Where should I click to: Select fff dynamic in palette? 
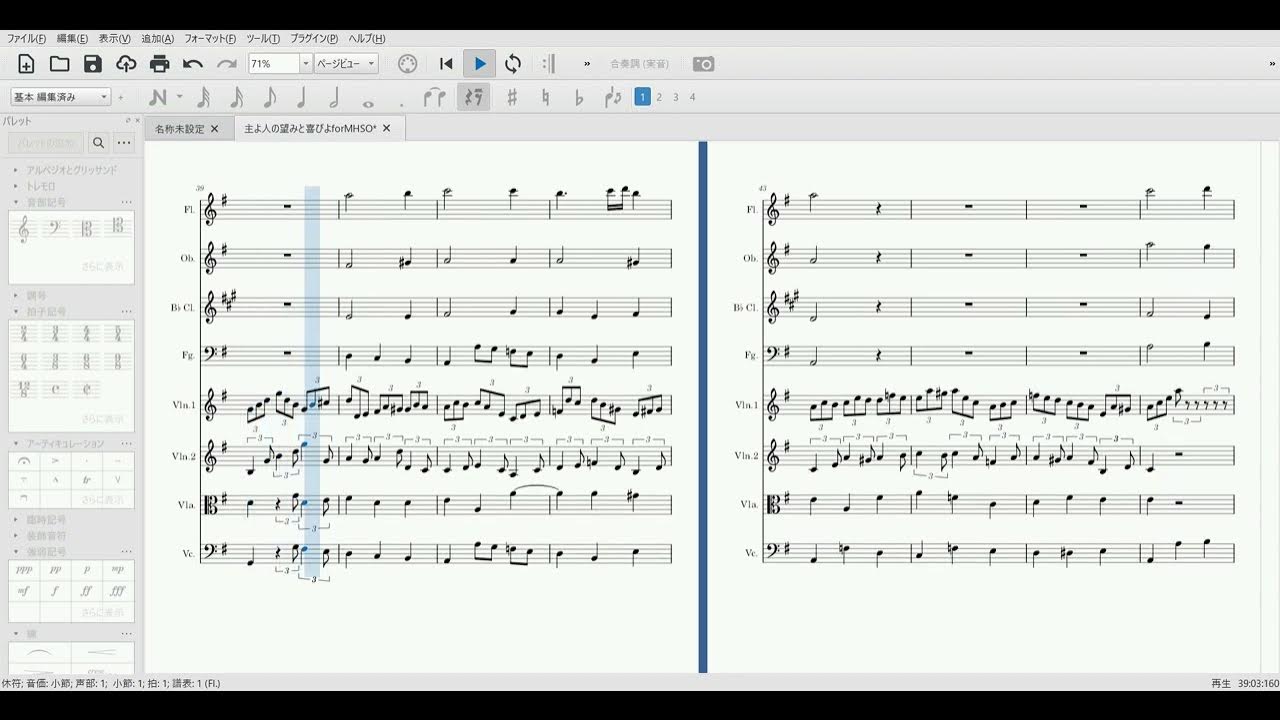(118, 590)
